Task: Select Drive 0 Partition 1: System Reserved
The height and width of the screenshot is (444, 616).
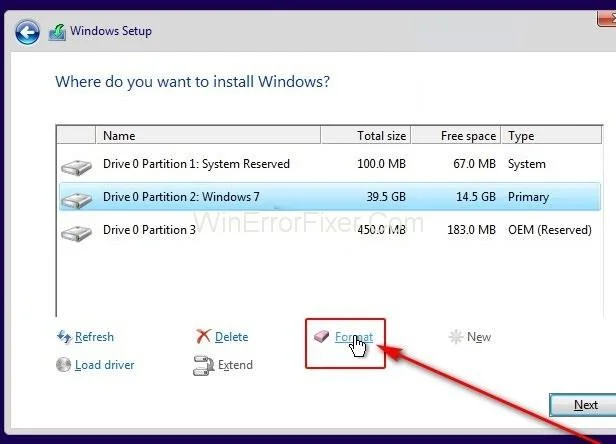Action: tap(330, 164)
